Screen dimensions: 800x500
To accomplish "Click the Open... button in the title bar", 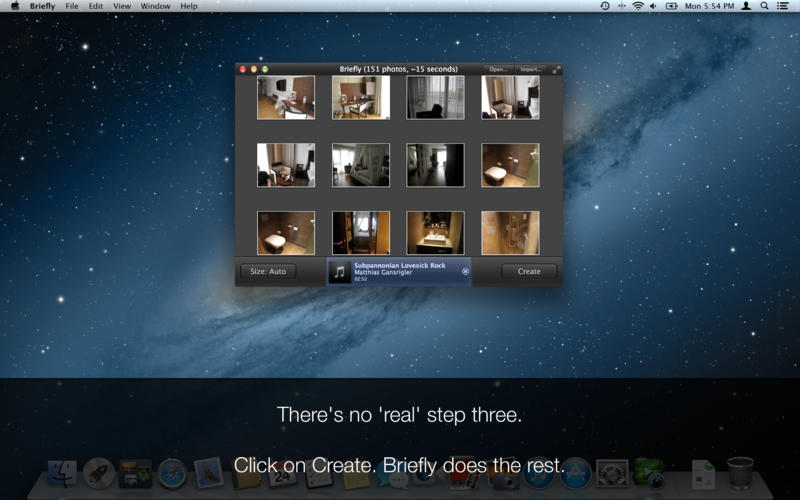I will pos(498,70).
